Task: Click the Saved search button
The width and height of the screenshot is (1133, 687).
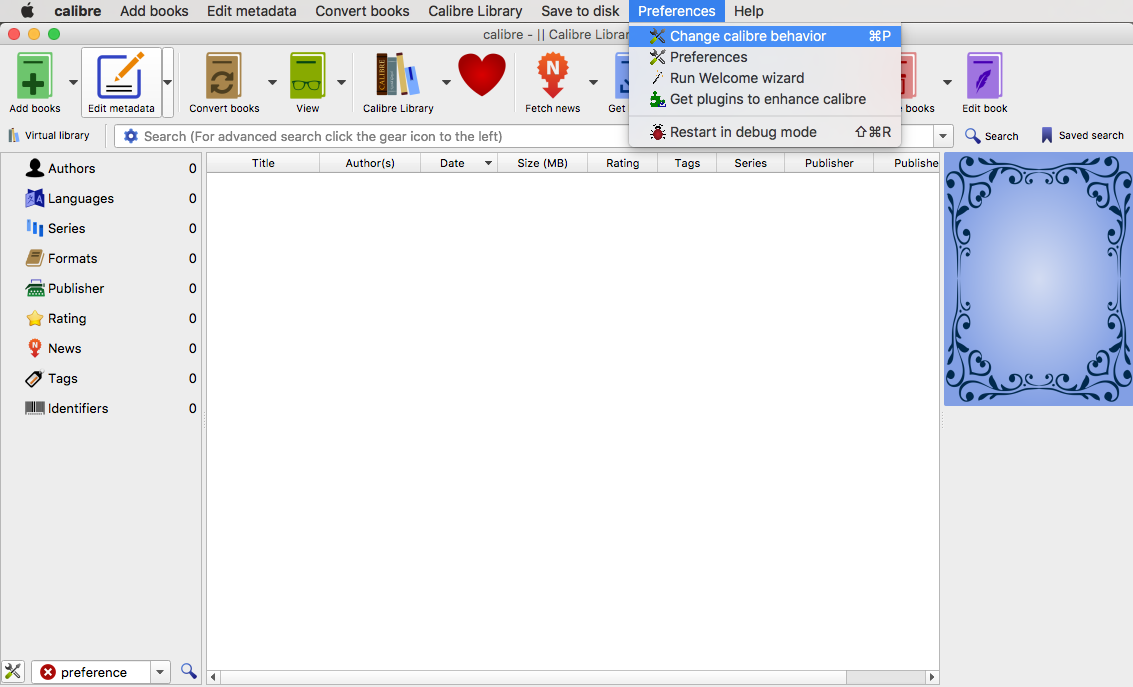Action: tap(1083, 135)
